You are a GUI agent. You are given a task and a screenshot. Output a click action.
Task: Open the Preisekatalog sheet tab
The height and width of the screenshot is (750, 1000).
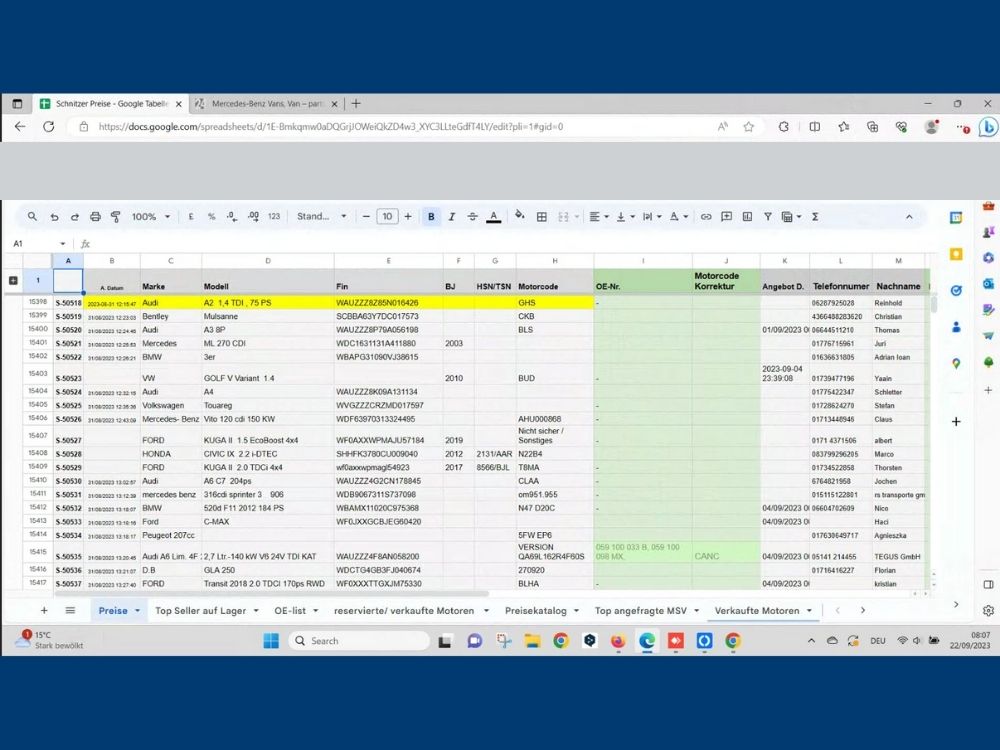pos(536,610)
